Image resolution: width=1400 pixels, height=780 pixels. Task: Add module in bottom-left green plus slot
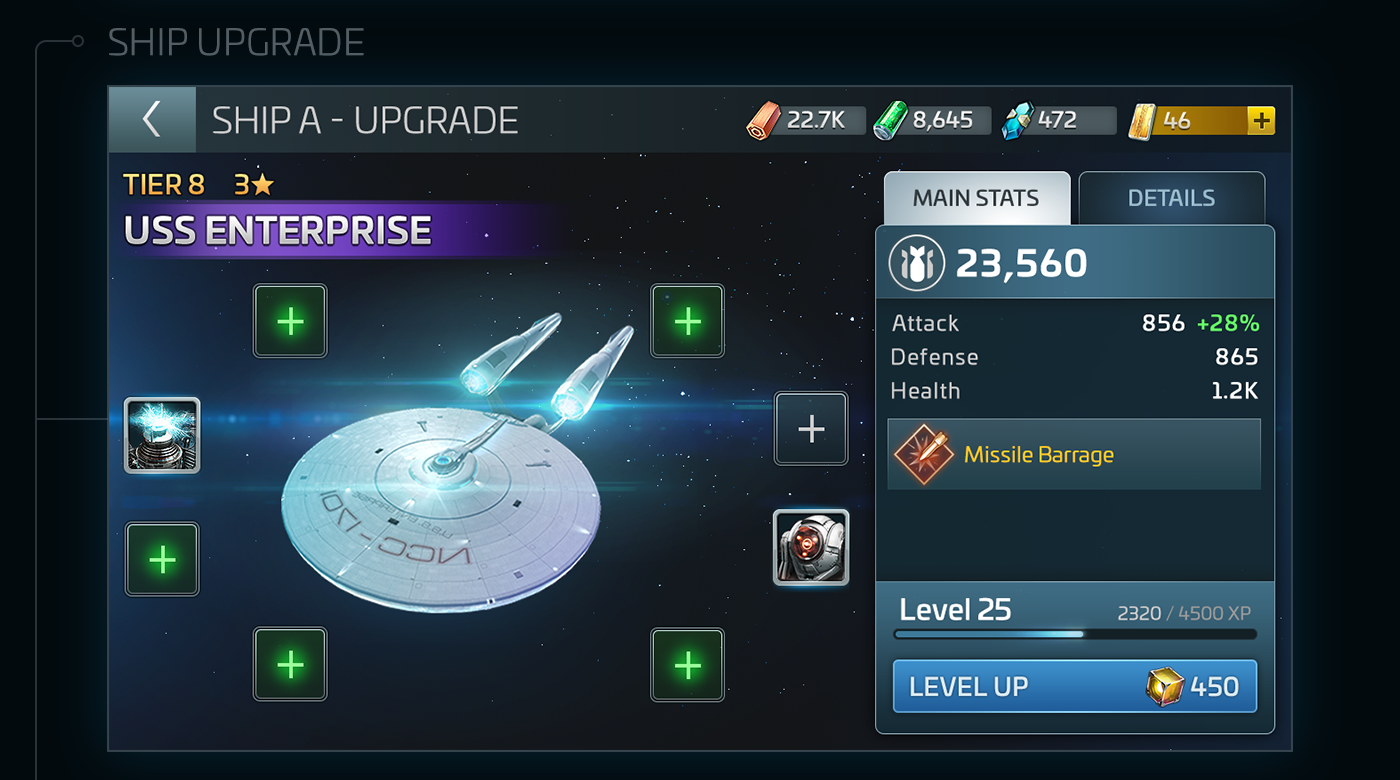coord(290,664)
